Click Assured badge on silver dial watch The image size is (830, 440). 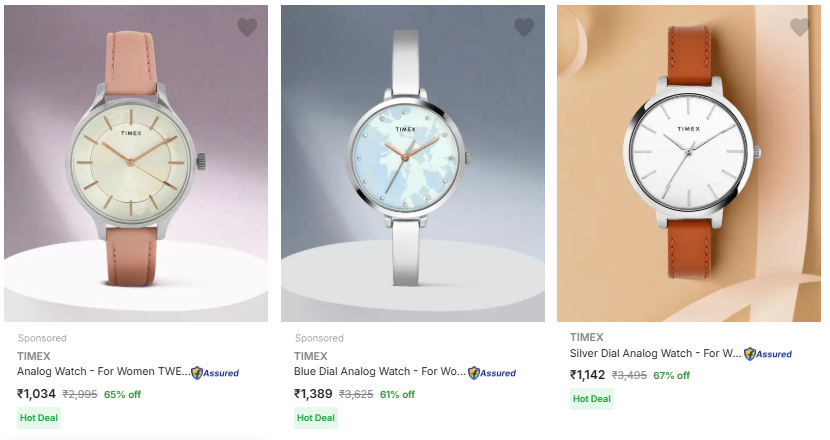coord(768,354)
